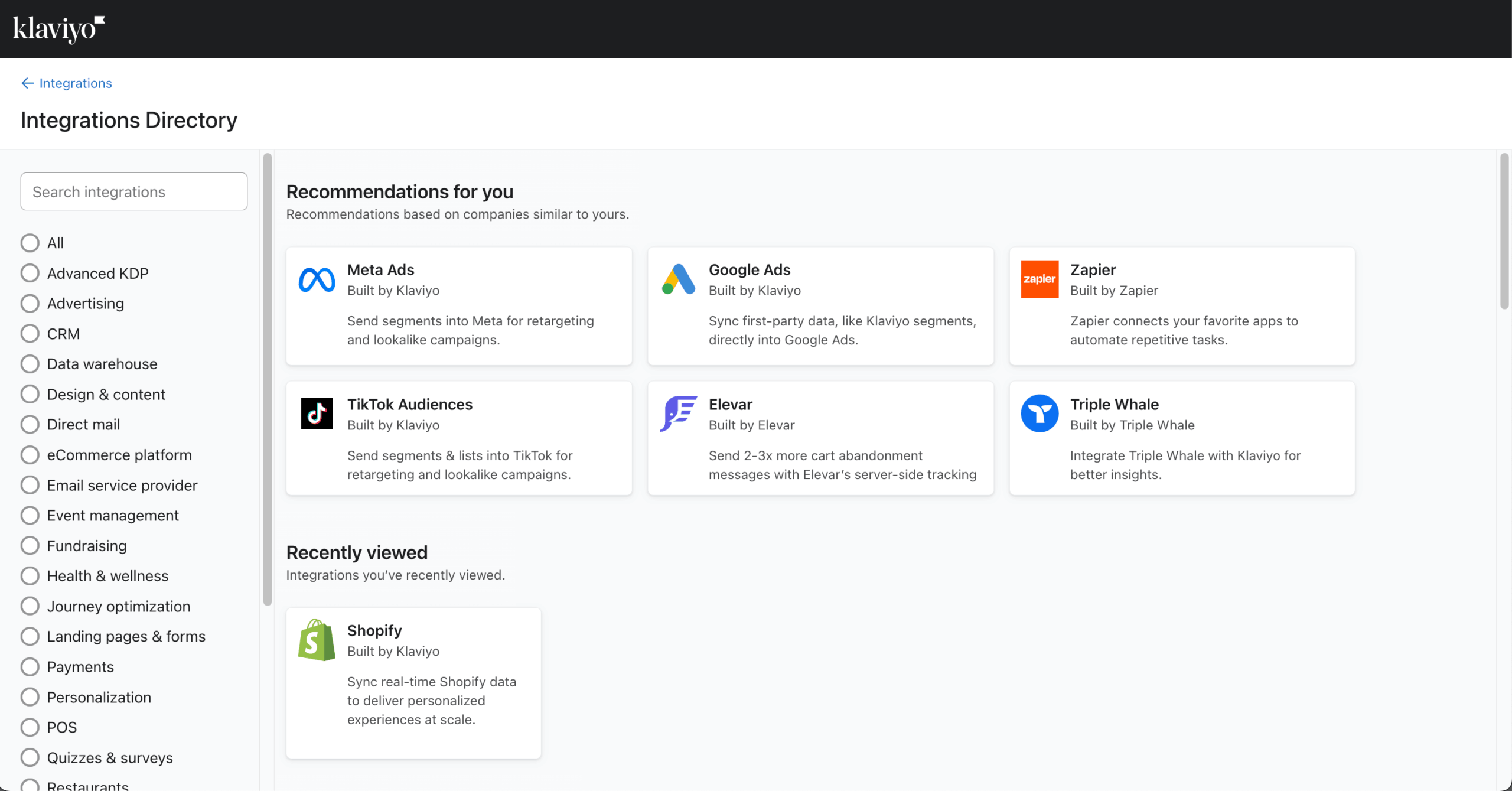Select Design & content radio option
This screenshot has width=1512, height=791.
click(30, 394)
